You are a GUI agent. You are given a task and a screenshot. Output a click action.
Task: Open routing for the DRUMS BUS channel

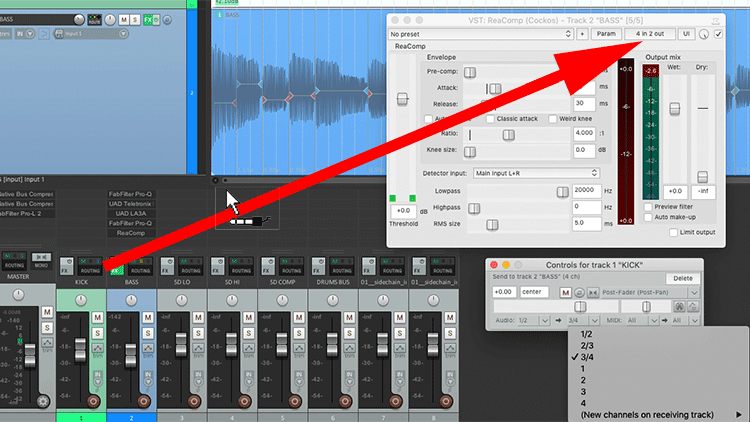click(342, 266)
